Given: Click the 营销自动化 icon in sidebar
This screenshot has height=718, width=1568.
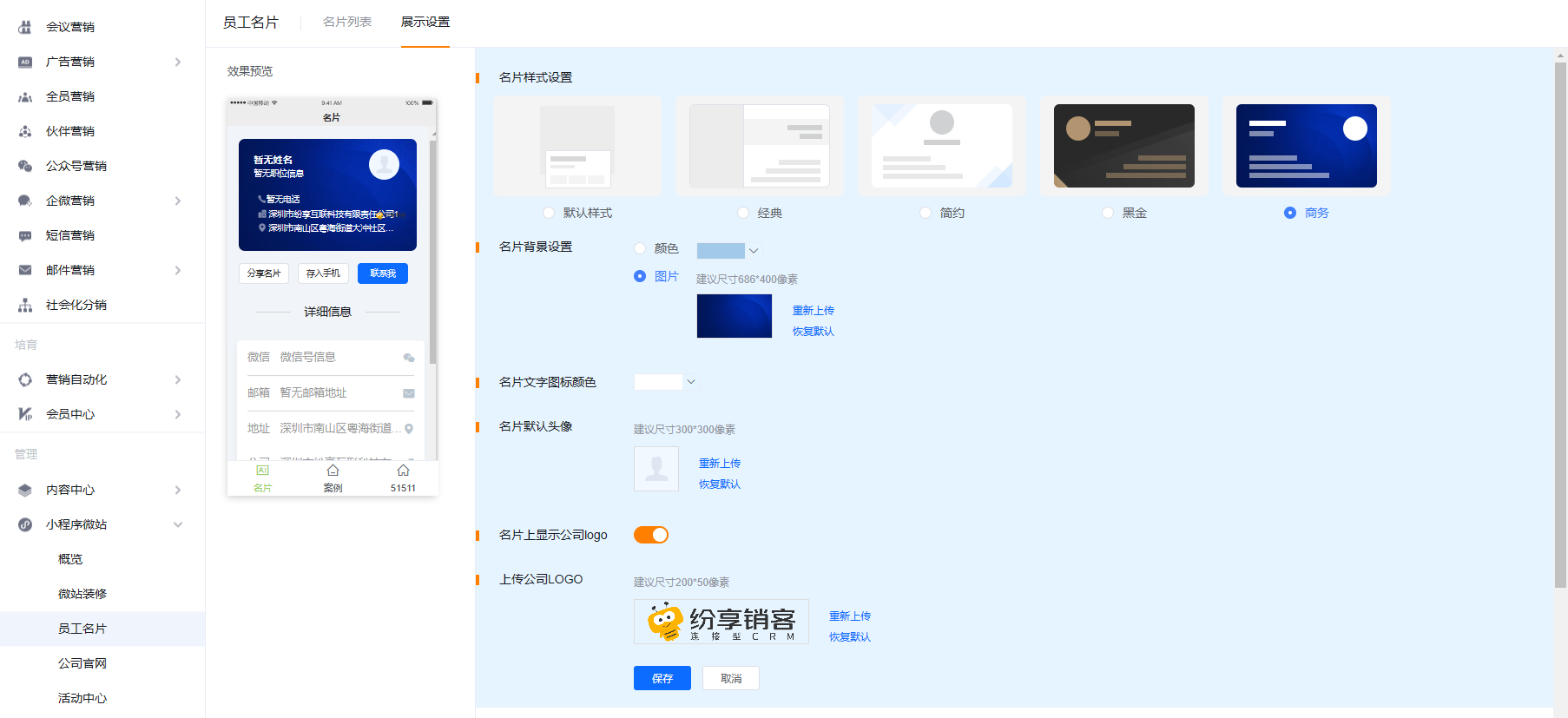Looking at the screenshot, I should (25, 379).
